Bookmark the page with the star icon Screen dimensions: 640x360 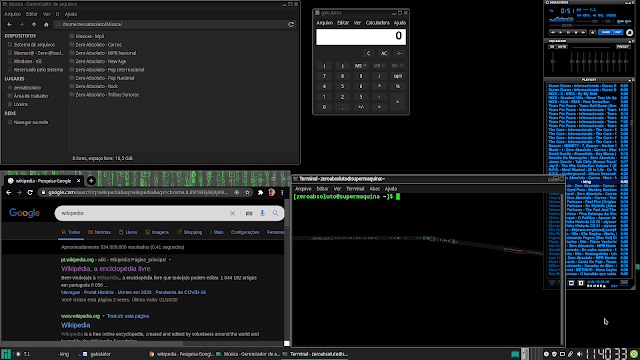pyautogui.click(x=247, y=192)
